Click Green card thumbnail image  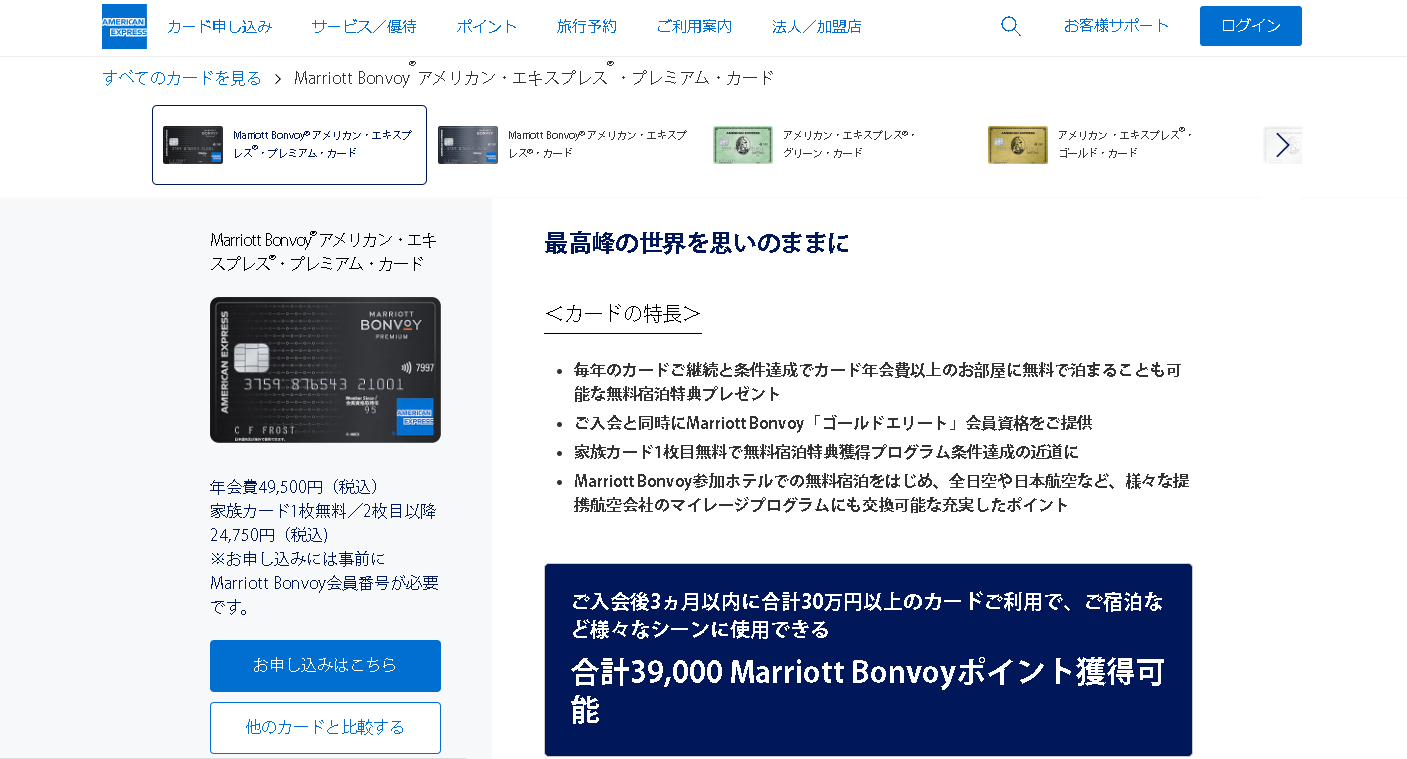click(743, 145)
